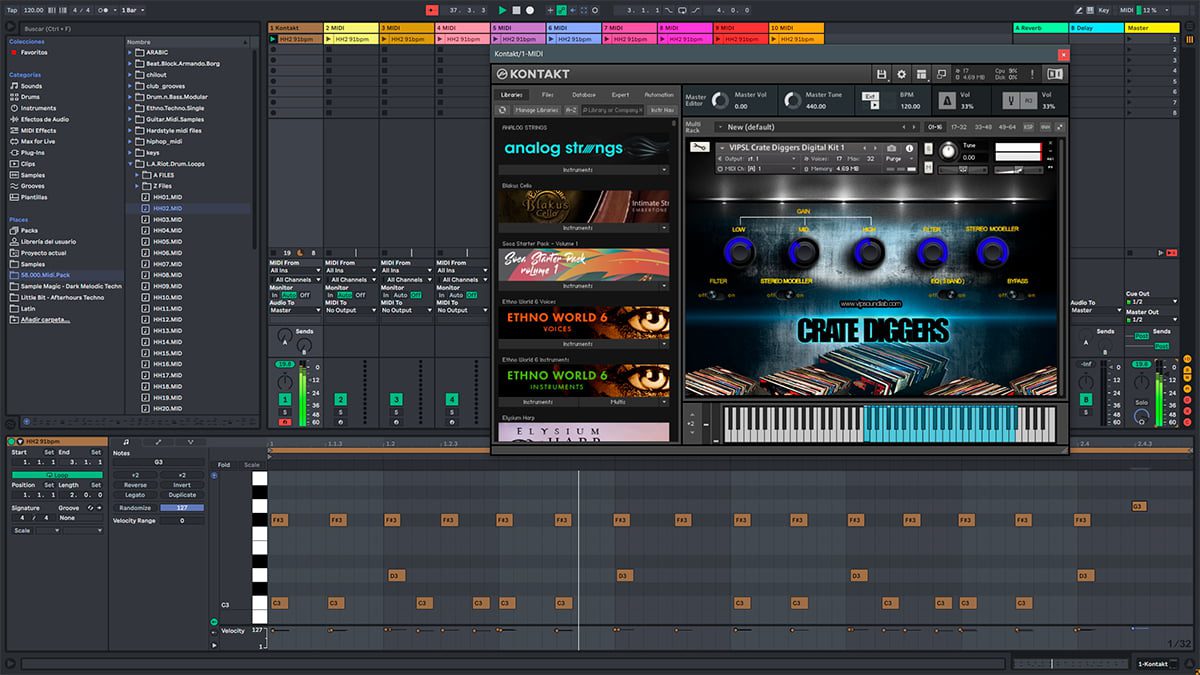Click Kontakt external sync play icon
Image resolution: width=1200 pixels, height=675 pixels.
point(875,104)
